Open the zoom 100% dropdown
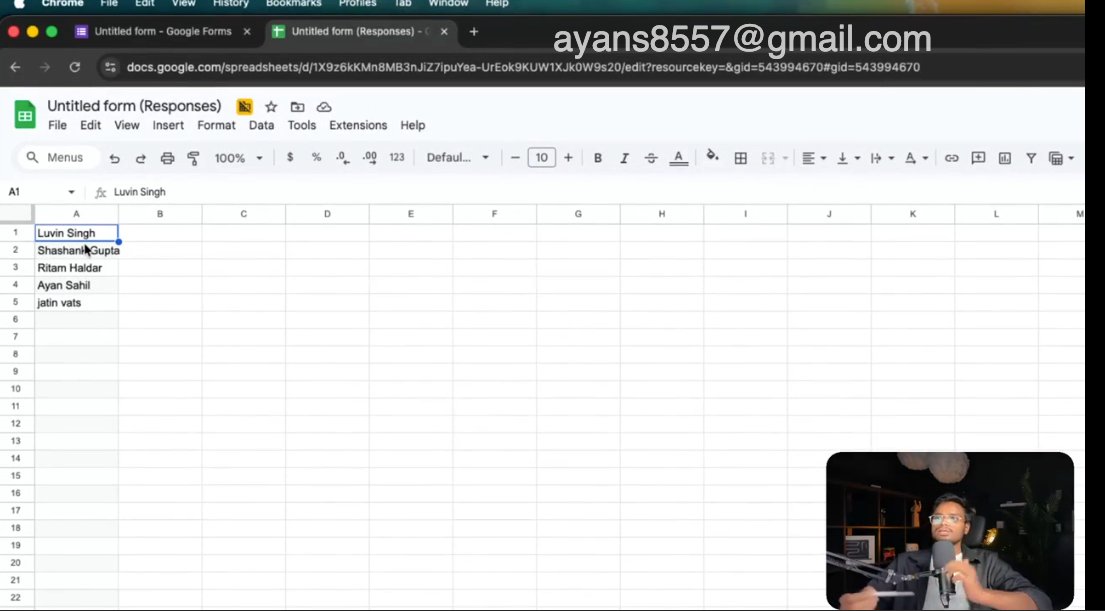 coord(238,158)
